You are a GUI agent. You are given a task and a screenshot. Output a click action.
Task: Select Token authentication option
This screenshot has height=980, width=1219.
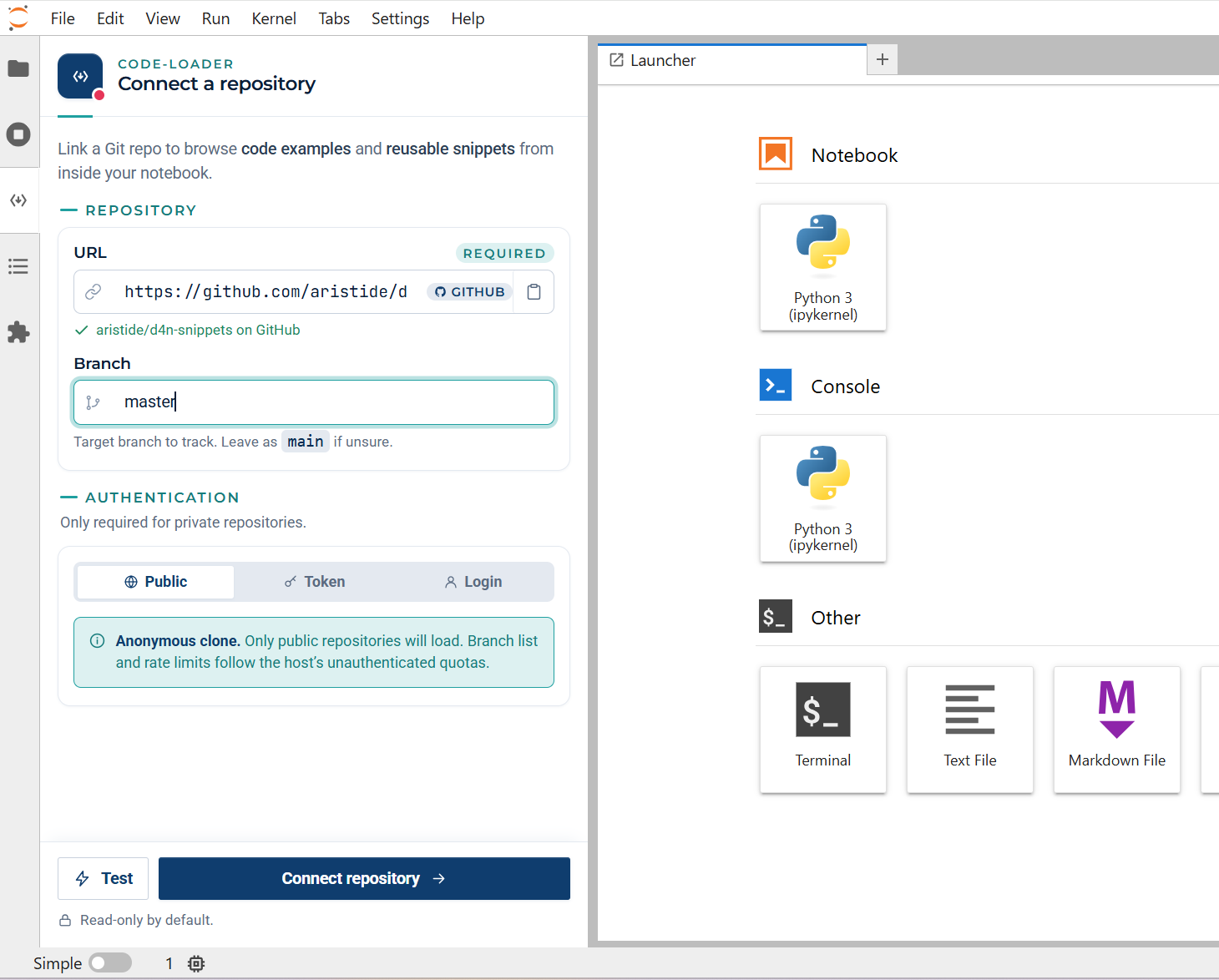pyautogui.click(x=314, y=582)
